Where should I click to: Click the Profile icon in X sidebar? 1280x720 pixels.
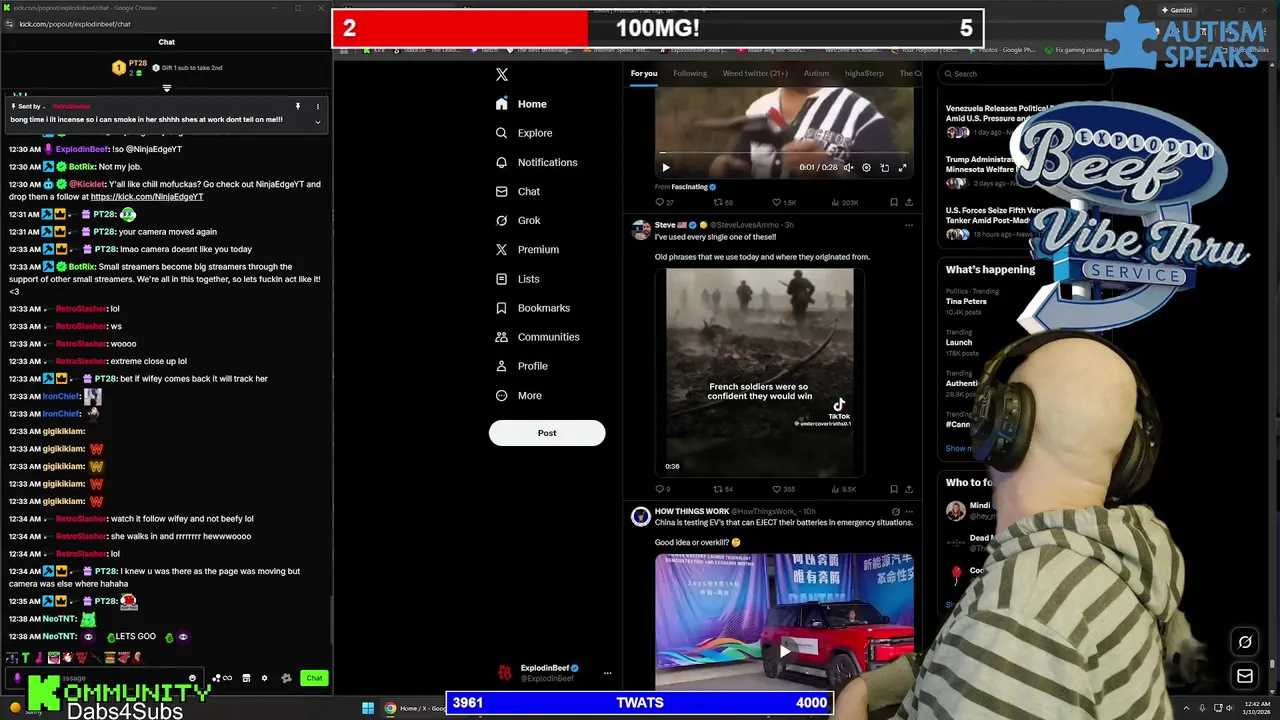coord(501,366)
